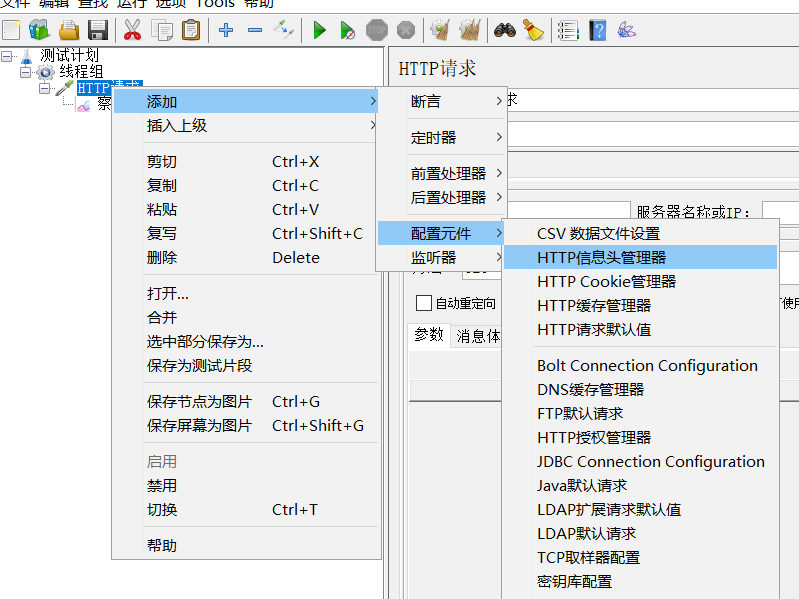Click 禁用 in the context menu
Image resolution: width=799 pixels, height=599 pixels.
coord(162,485)
